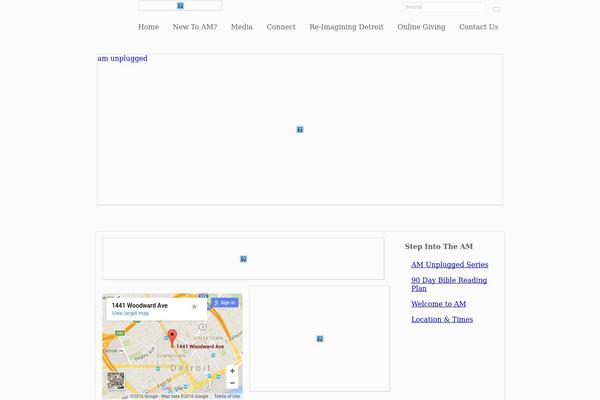The width and height of the screenshot is (600, 400).
Task: Click the 1441 Woodward Ave title in map card
Action: coord(140,305)
